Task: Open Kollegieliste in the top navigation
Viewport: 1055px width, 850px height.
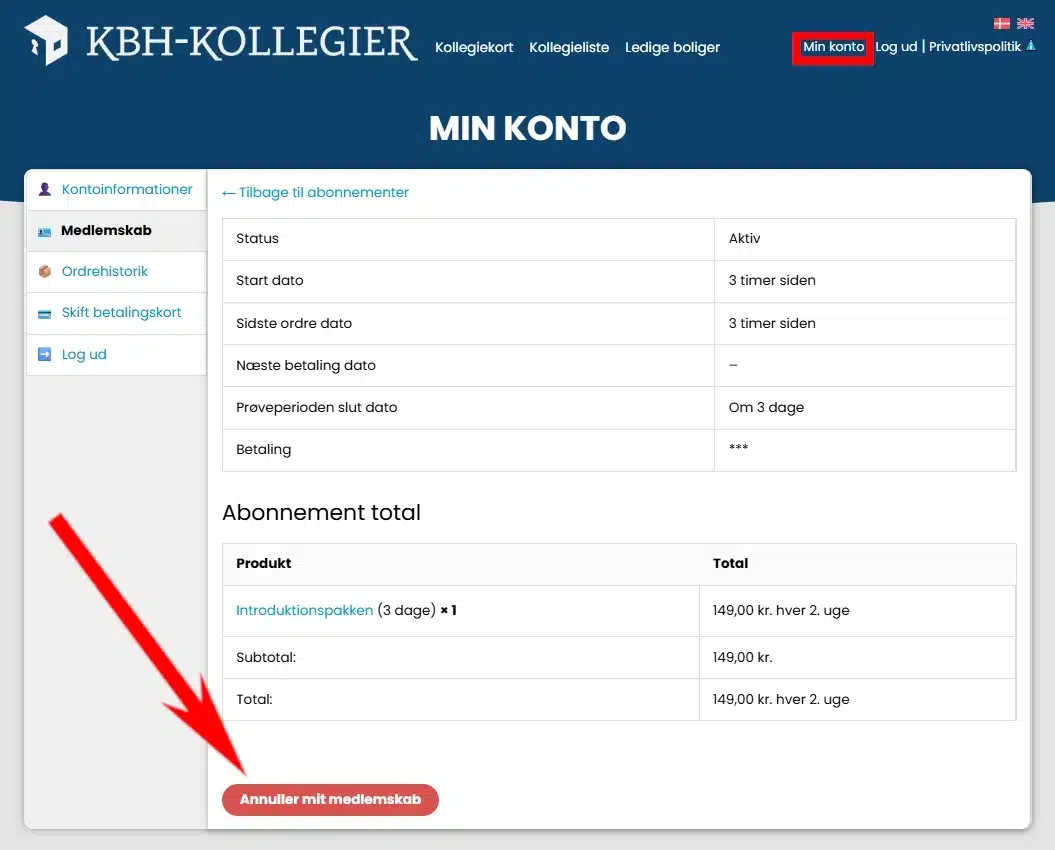Action: (569, 47)
